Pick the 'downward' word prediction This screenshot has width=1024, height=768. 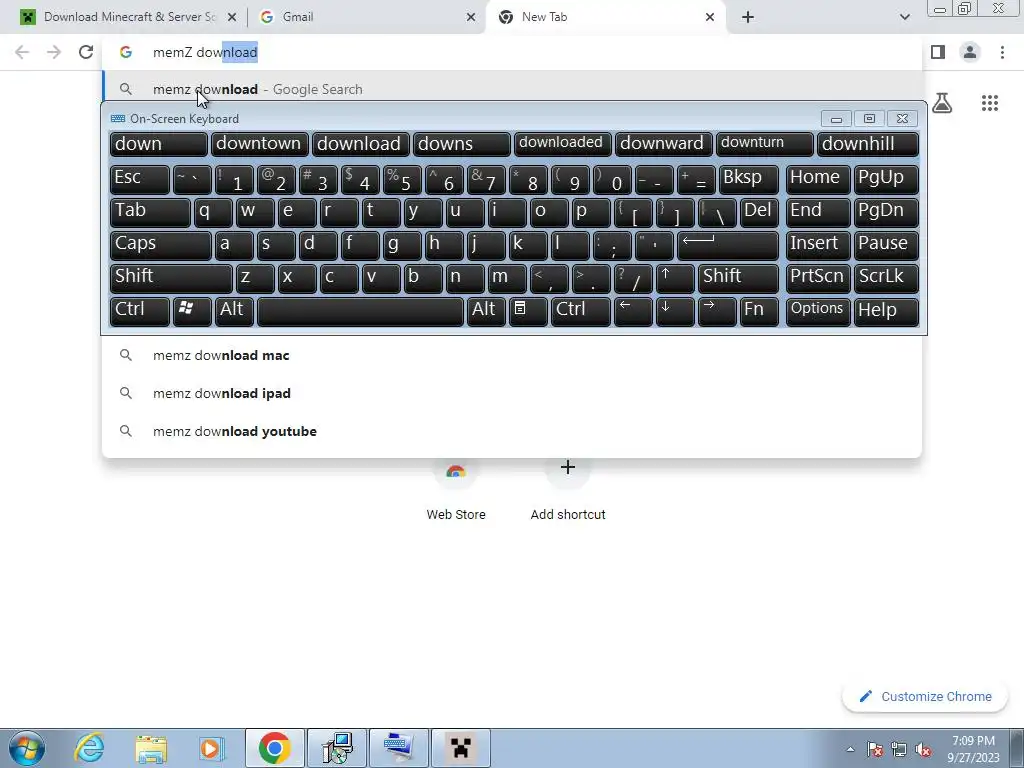pos(663,144)
